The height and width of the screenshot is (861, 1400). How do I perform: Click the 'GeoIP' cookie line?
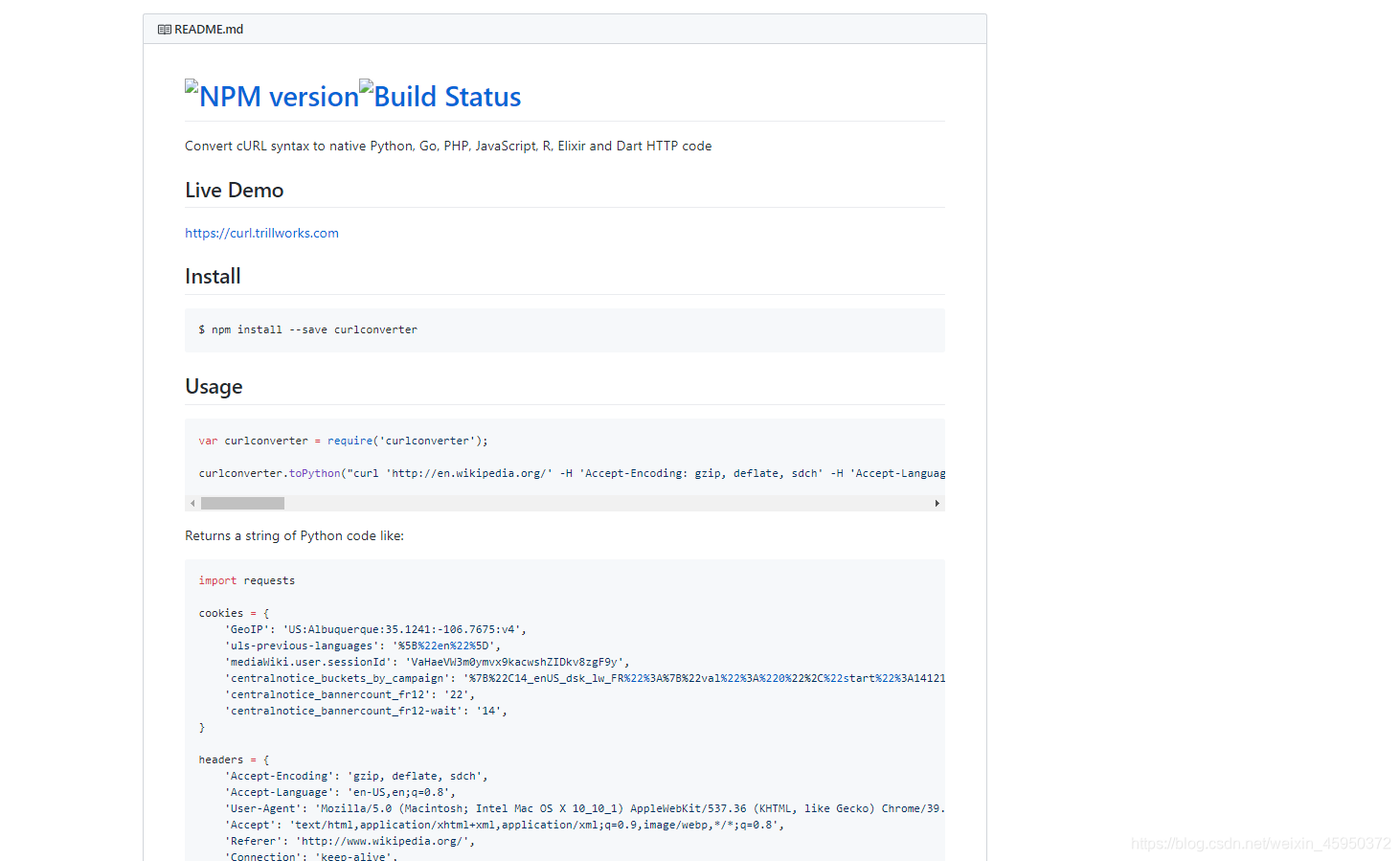click(x=375, y=629)
